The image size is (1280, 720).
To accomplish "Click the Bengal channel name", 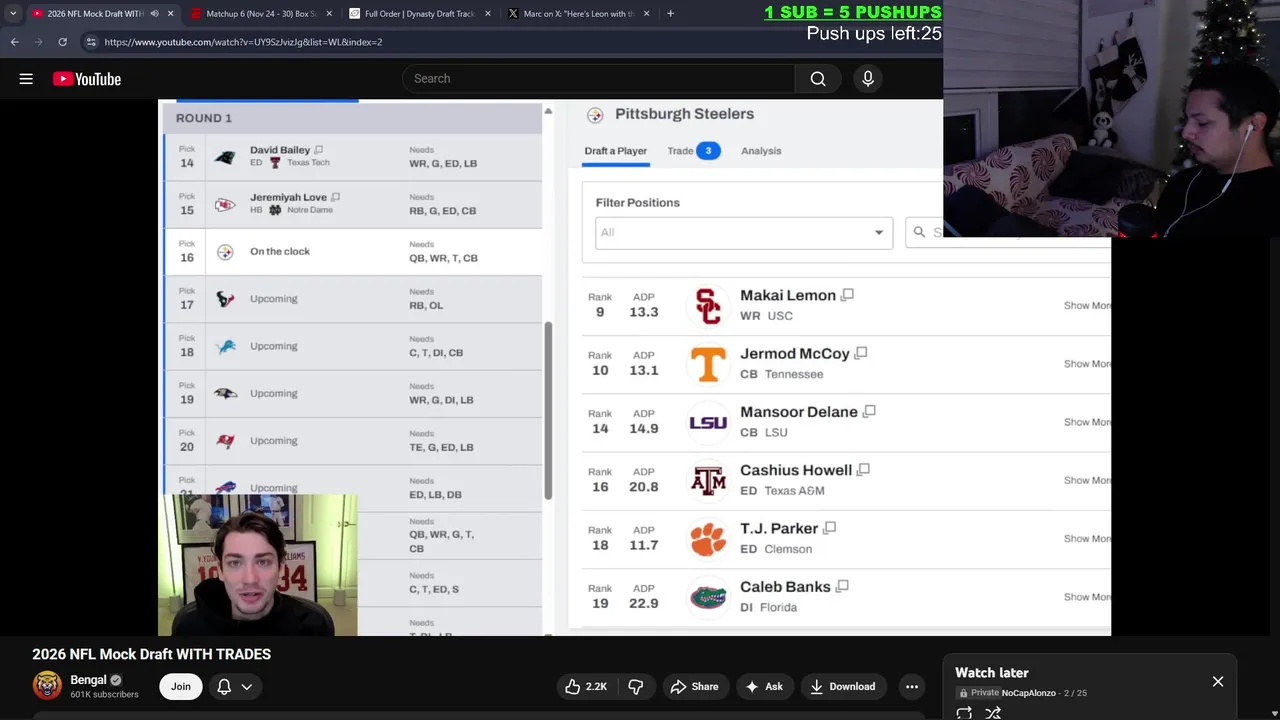I will [88, 680].
